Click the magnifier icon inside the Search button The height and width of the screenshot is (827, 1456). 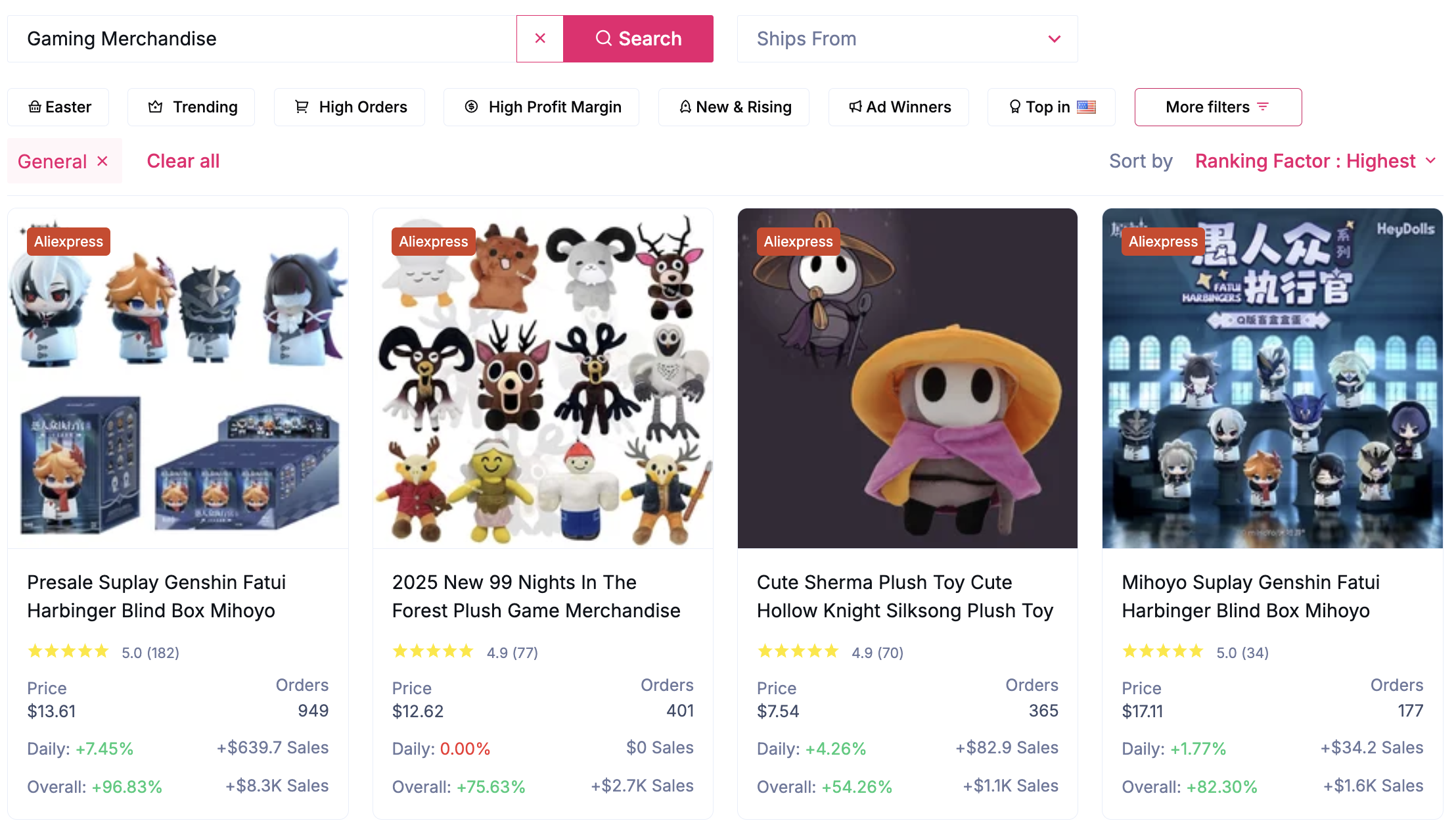click(x=604, y=38)
